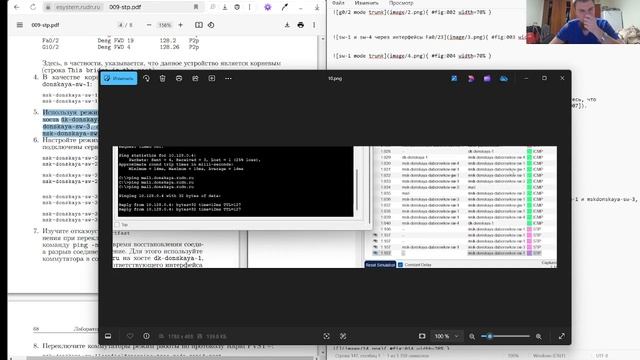Print the PDF document

point(301,25)
